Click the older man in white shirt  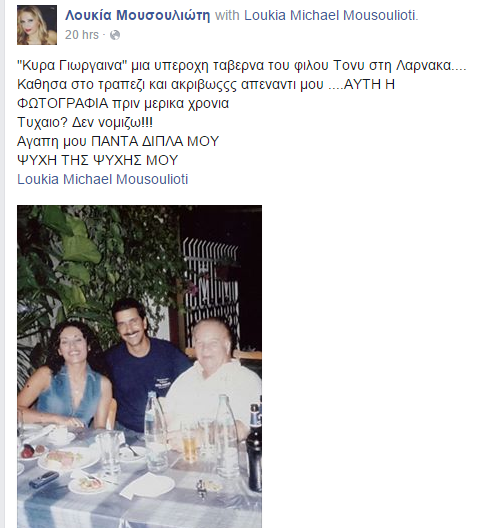click(x=216, y=370)
